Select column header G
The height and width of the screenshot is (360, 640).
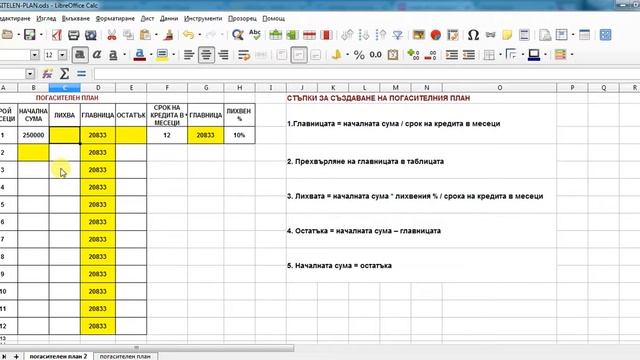pyautogui.click(x=206, y=88)
